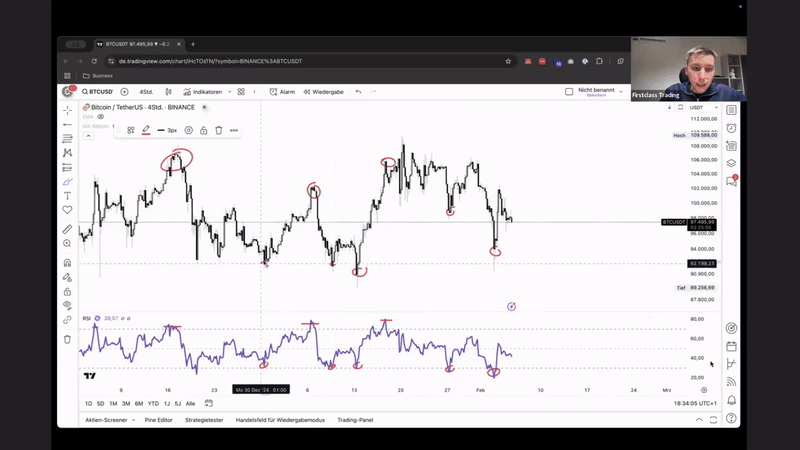Open the forecasting and measurement tools

coord(67,167)
